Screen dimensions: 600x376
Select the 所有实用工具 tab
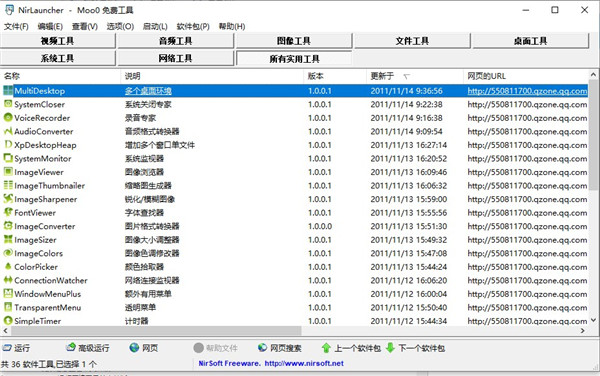click(294, 59)
